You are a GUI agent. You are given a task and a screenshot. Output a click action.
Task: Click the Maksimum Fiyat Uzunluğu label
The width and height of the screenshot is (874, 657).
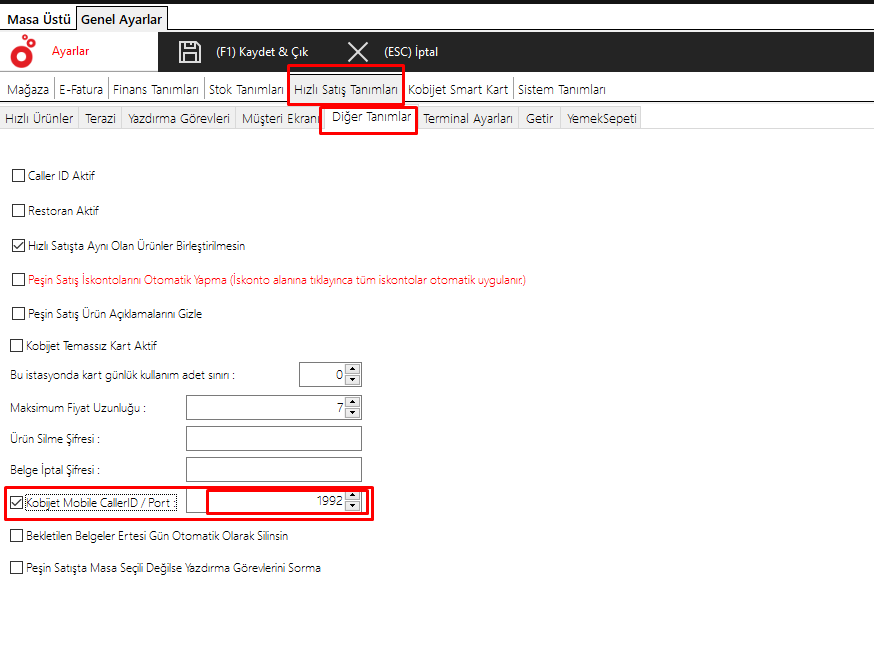[x=77, y=408]
